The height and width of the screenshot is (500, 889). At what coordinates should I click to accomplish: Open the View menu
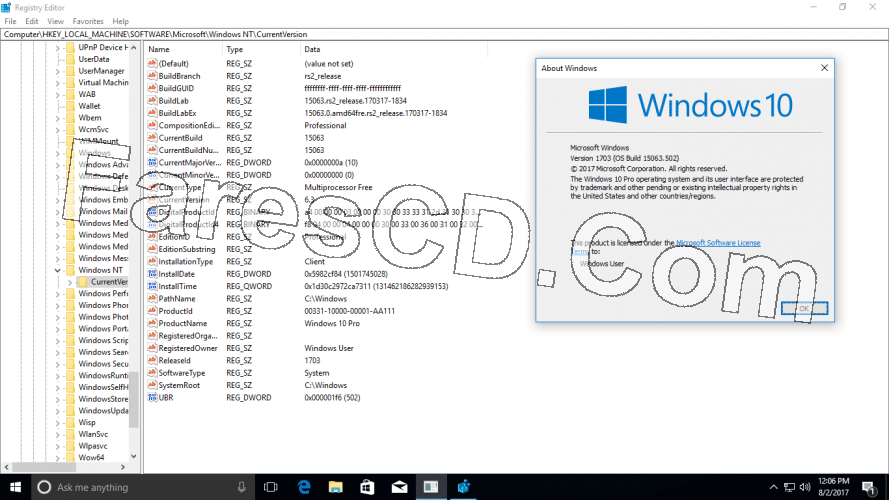55,21
